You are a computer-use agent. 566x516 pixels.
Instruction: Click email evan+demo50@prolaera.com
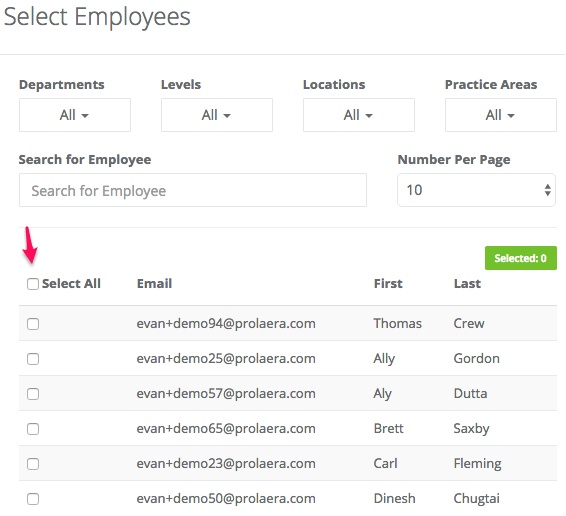(x=226, y=499)
